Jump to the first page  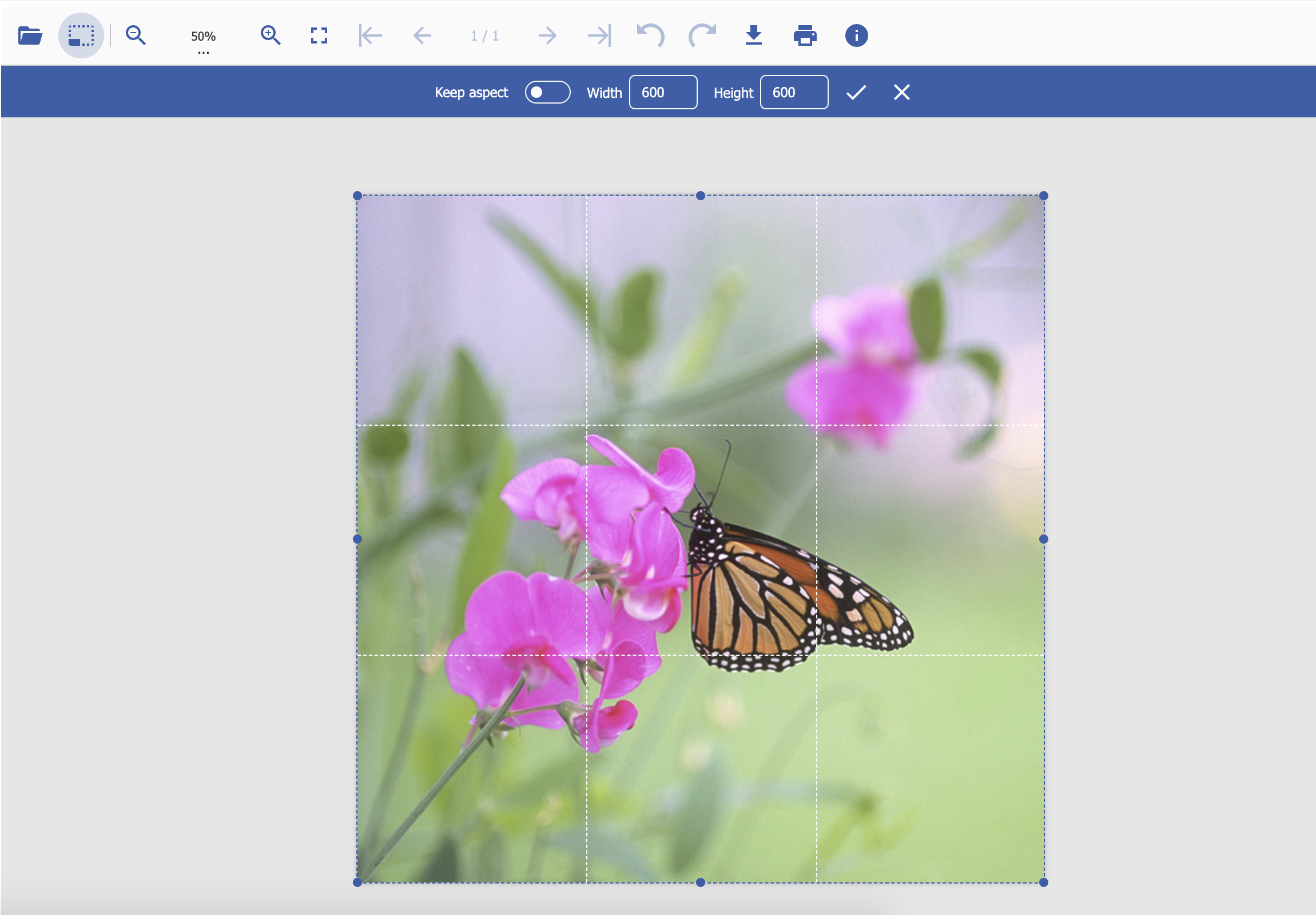point(369,35)
